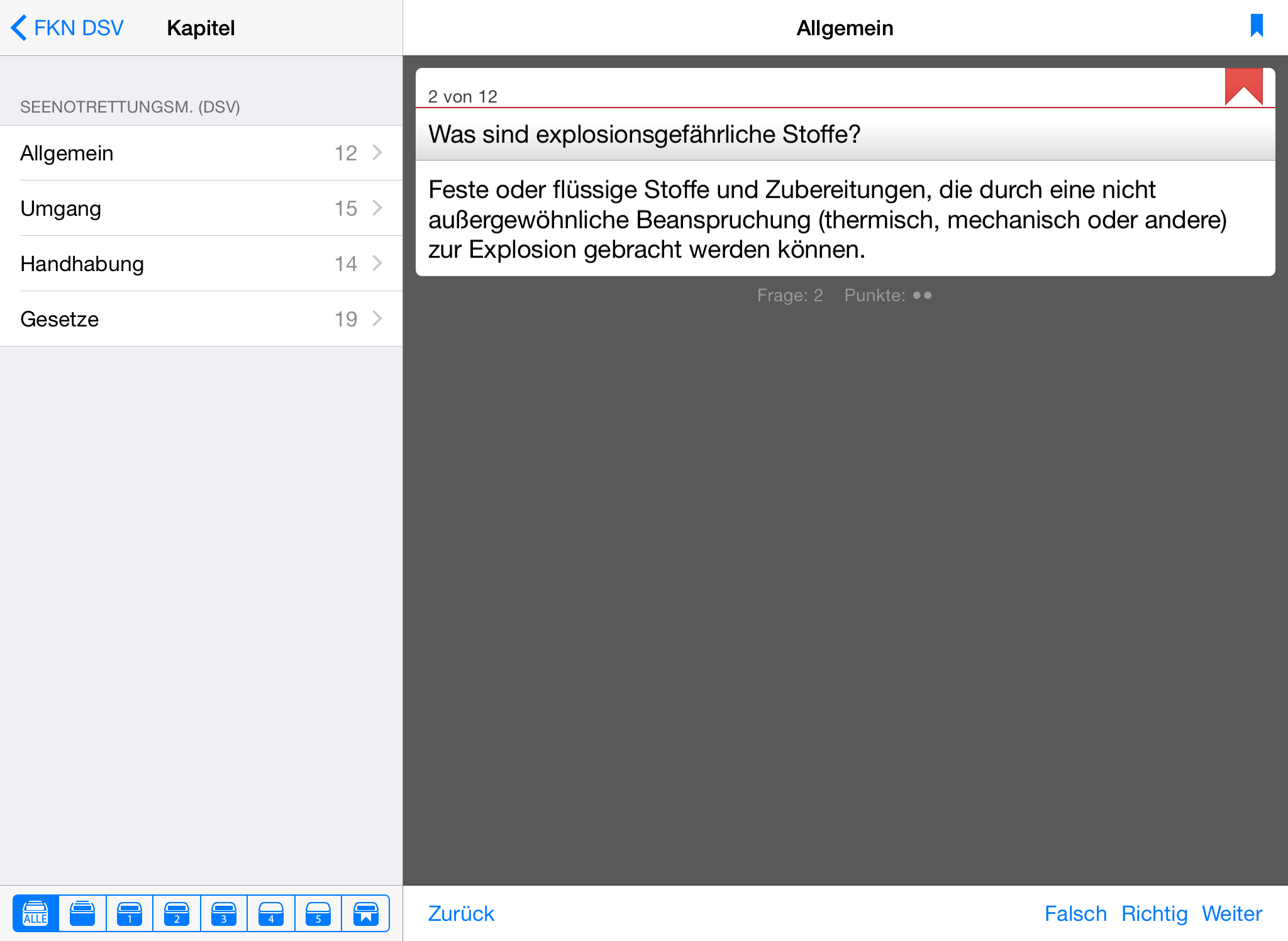Open the Handhabung chapter
Viewport: 1288px width, 941px height.
click(x=201, y=264)
